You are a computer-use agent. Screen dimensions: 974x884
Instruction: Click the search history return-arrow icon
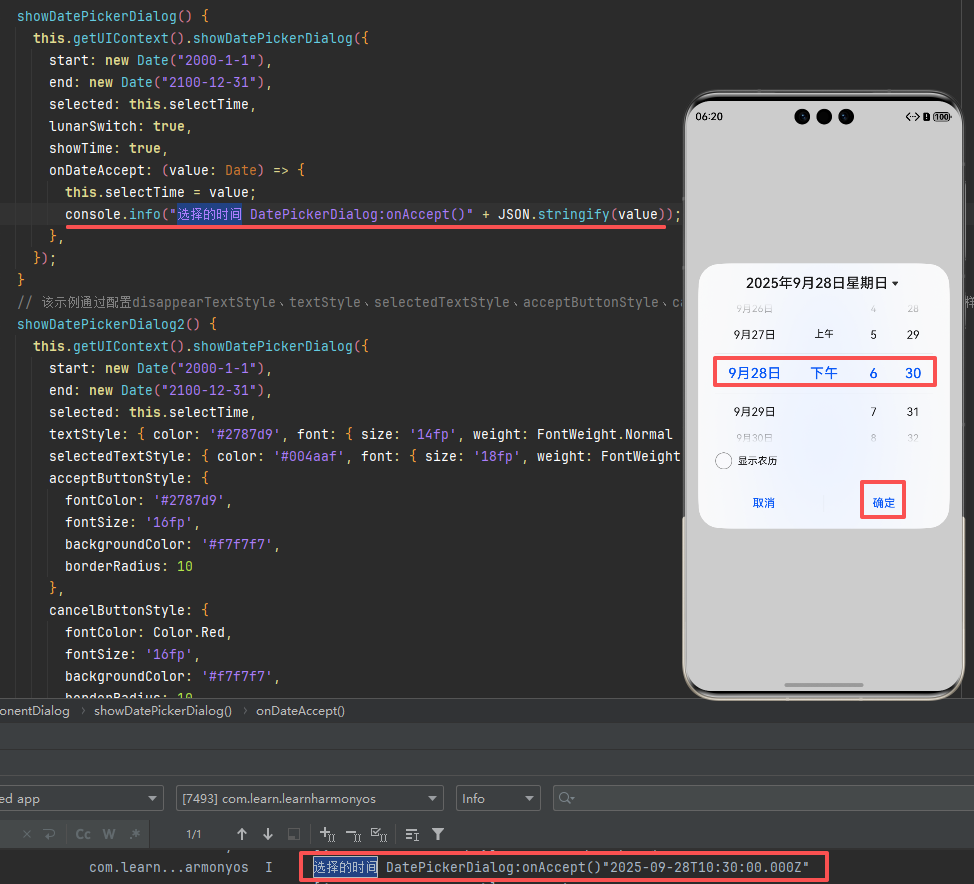coord(50,834)
